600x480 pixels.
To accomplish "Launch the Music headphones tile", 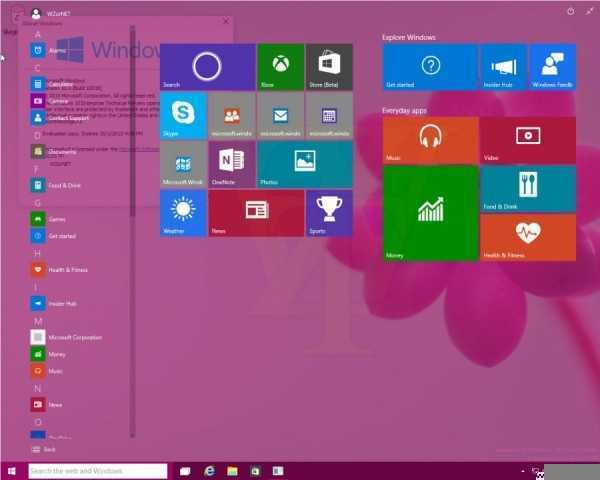I will [x=430, y=140].
